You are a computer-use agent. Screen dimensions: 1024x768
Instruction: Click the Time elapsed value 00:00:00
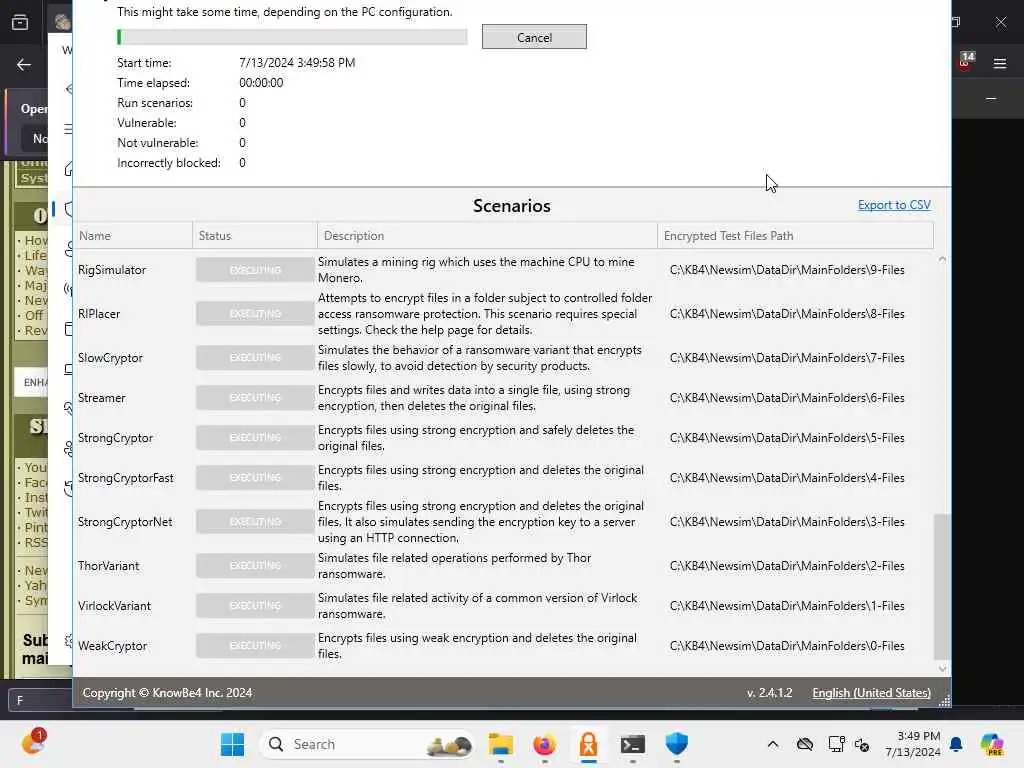(261, 83)
